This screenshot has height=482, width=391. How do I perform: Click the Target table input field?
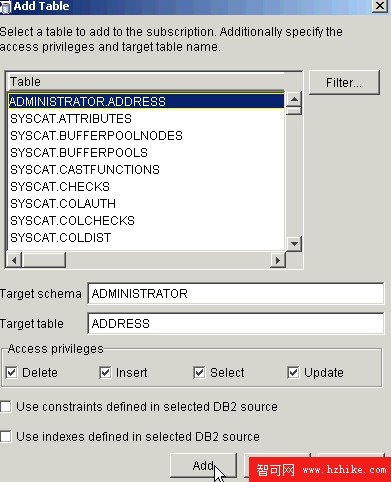click(x=236, y=323)
